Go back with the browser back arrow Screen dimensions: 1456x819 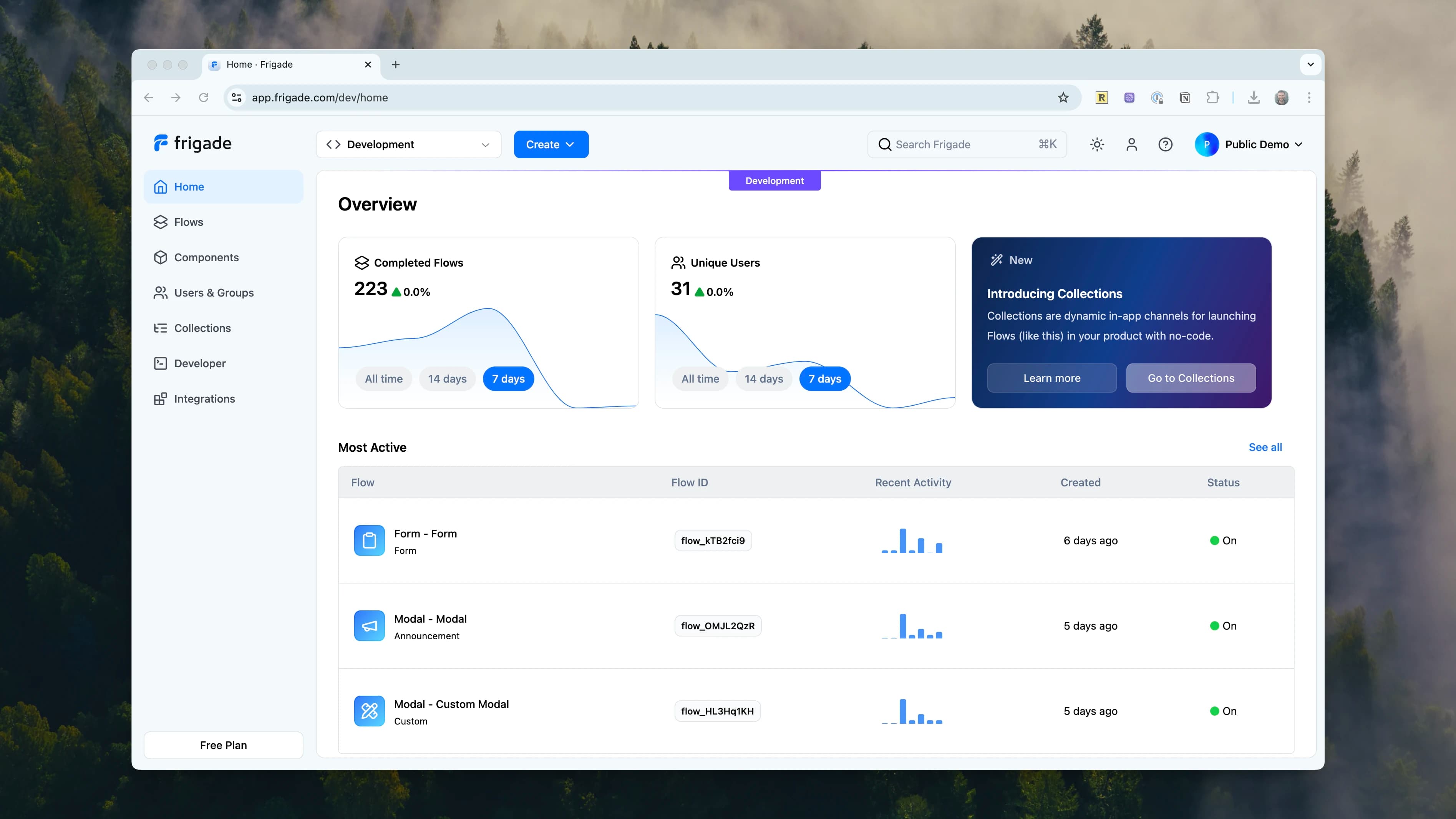click(149, 98)
